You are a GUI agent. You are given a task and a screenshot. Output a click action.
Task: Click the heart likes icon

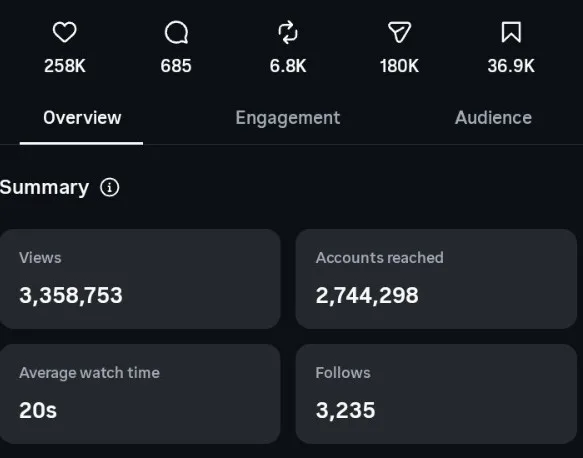pyautogui.click(x=65, y=32)
